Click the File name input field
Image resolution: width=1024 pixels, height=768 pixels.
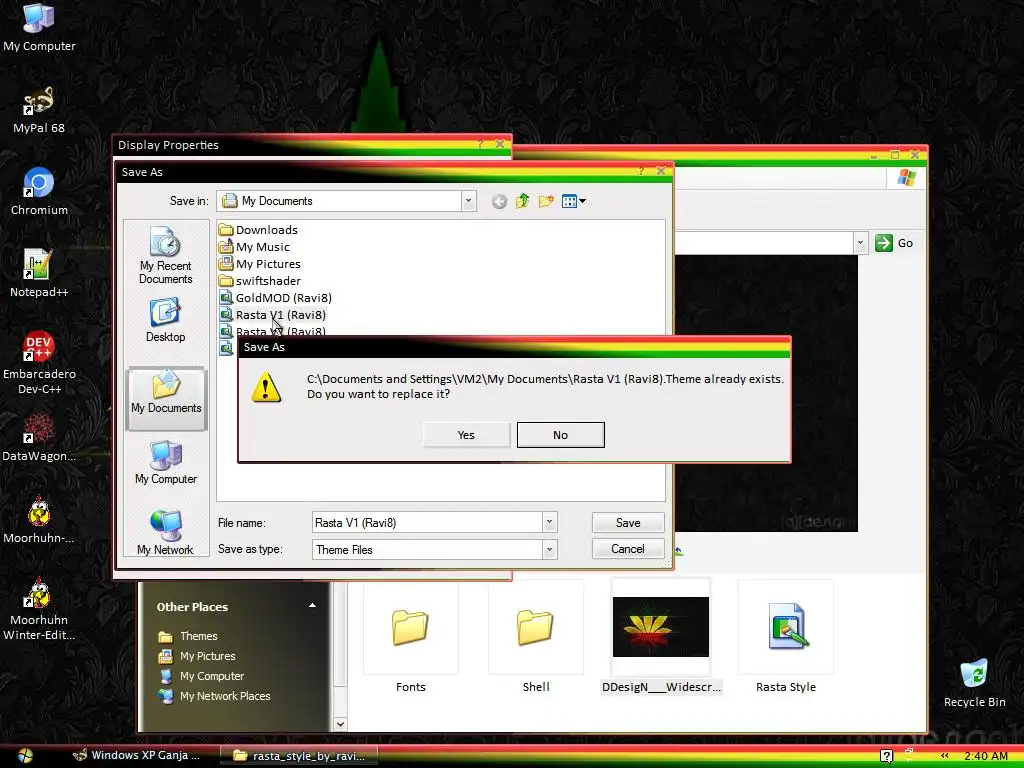tap(427, 522)
